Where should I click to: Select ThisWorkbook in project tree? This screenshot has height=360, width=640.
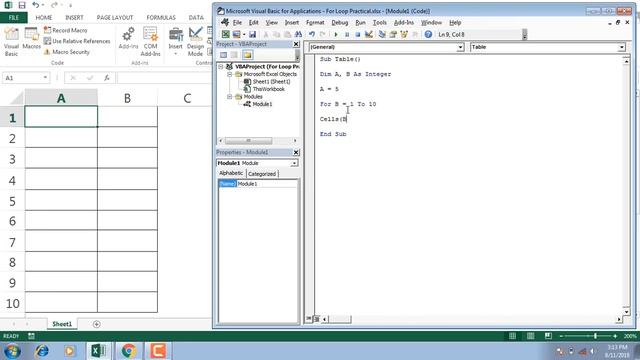264,89
